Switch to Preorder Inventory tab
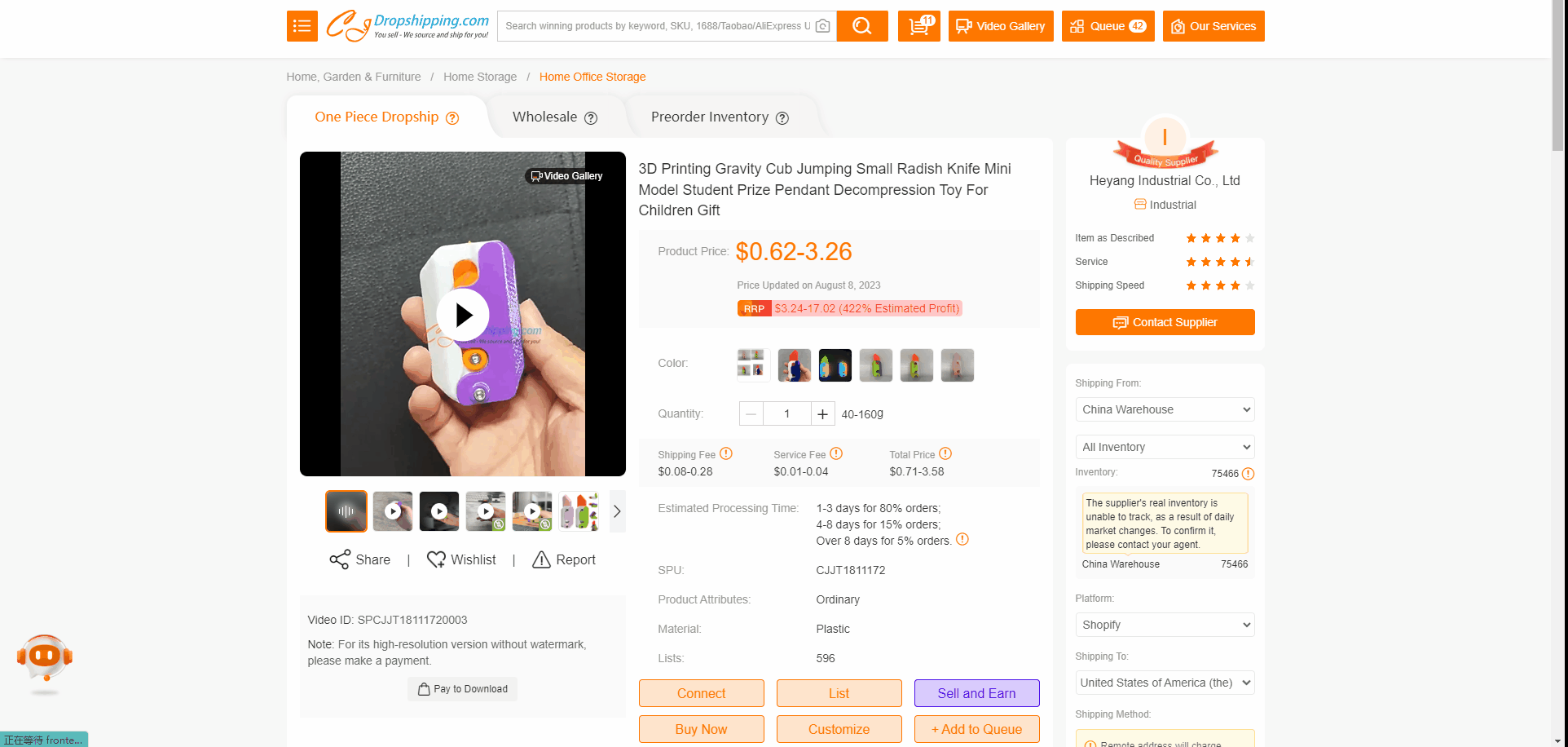The height and width of the screenshot is (747, 1568). (x=719, y=117)
